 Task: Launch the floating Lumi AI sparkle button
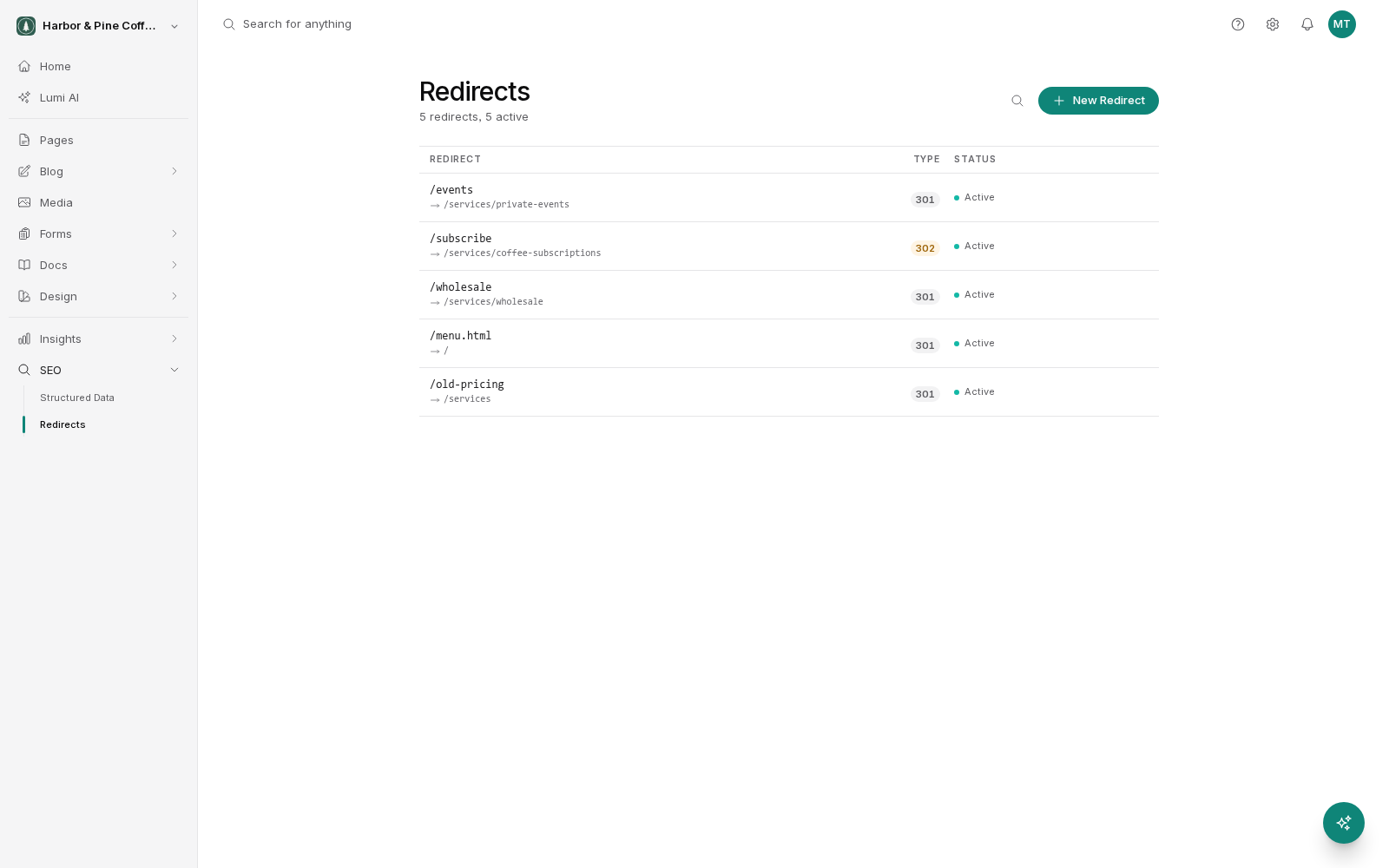click(1344, 823)
